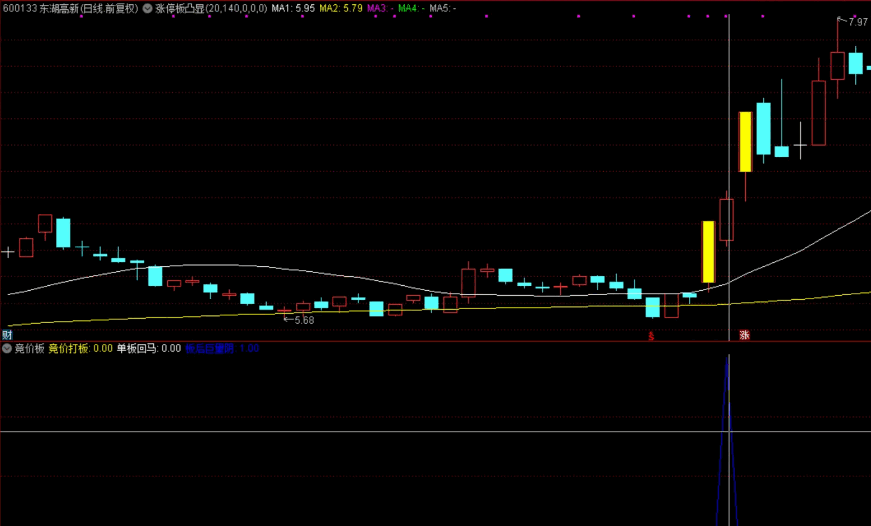This screenshot has height=526, width=871.
Task: Select the first yellow limit-up candlestick
Action: pos(708,252)
